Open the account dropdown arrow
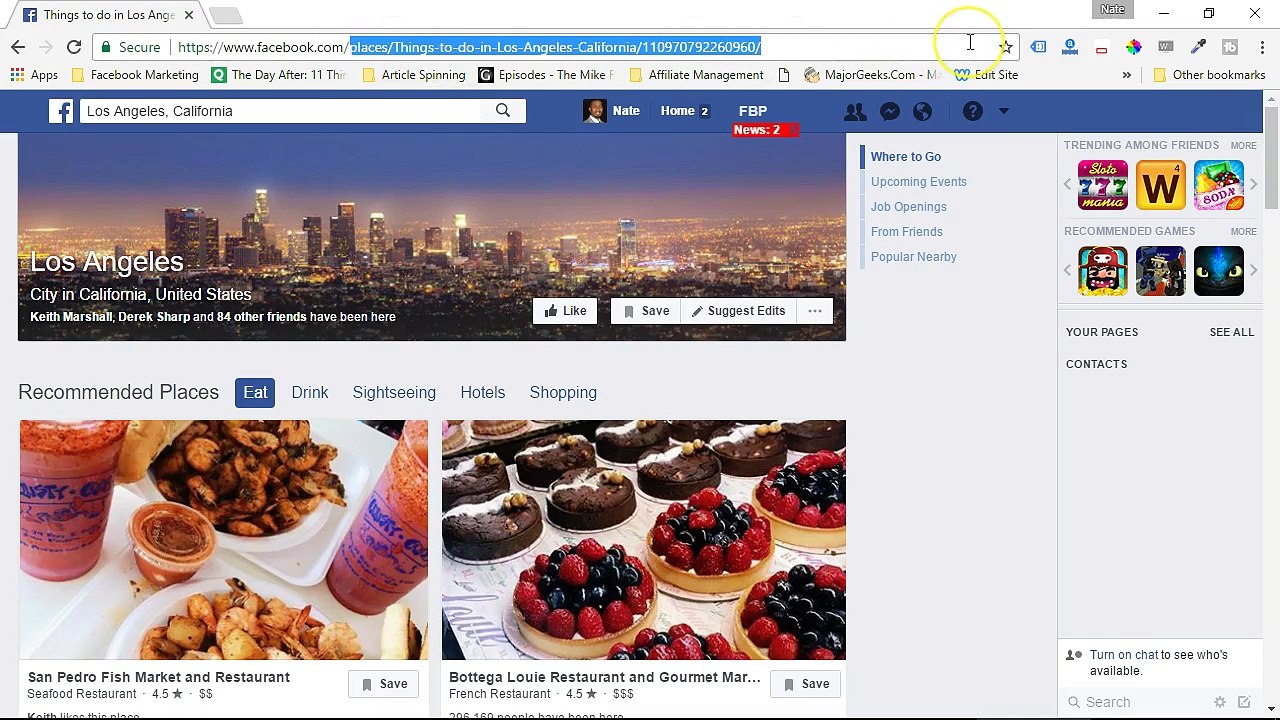This screenshot has width=1280, height=720. click(x=1003, y=112)
